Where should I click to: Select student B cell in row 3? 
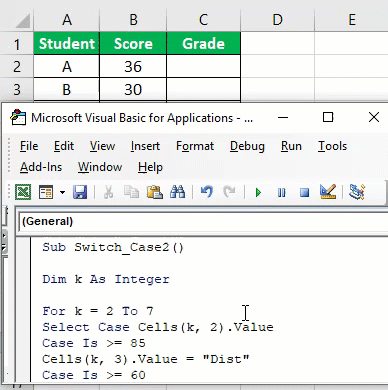click(67, 89)
